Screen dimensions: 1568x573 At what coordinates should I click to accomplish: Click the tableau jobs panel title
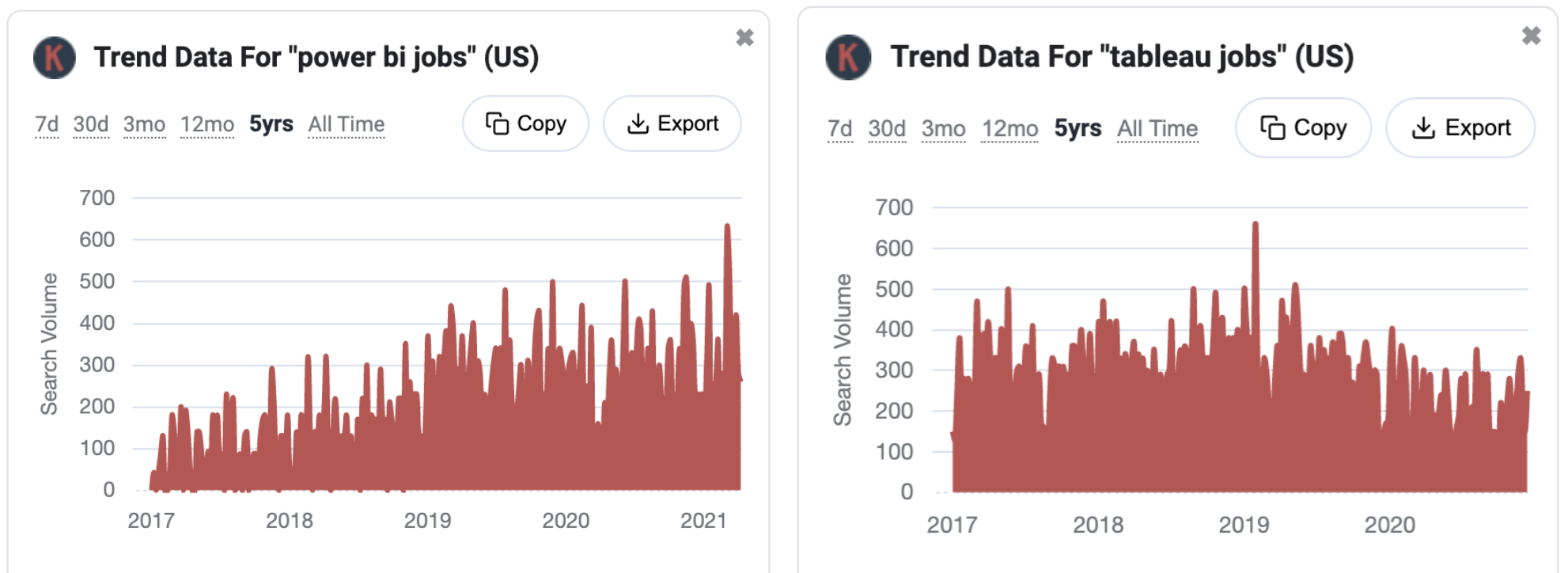pos(1122,56)
